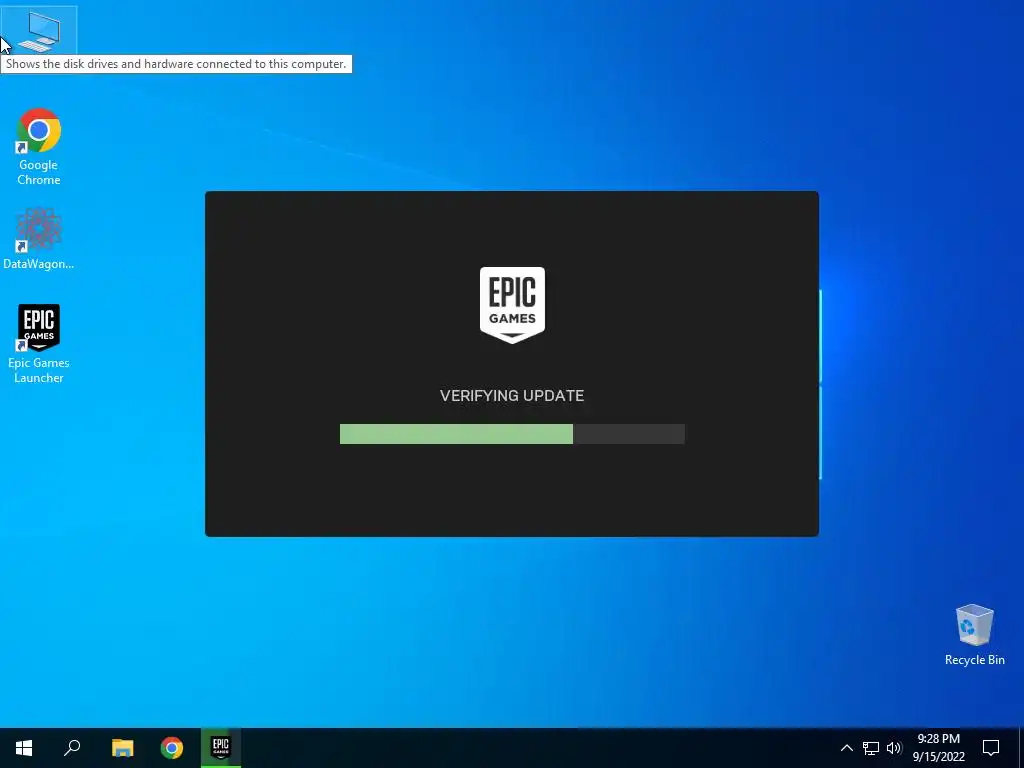Open the Action Center notifications icon
The image size is (1024, 768).
point(991,748)
